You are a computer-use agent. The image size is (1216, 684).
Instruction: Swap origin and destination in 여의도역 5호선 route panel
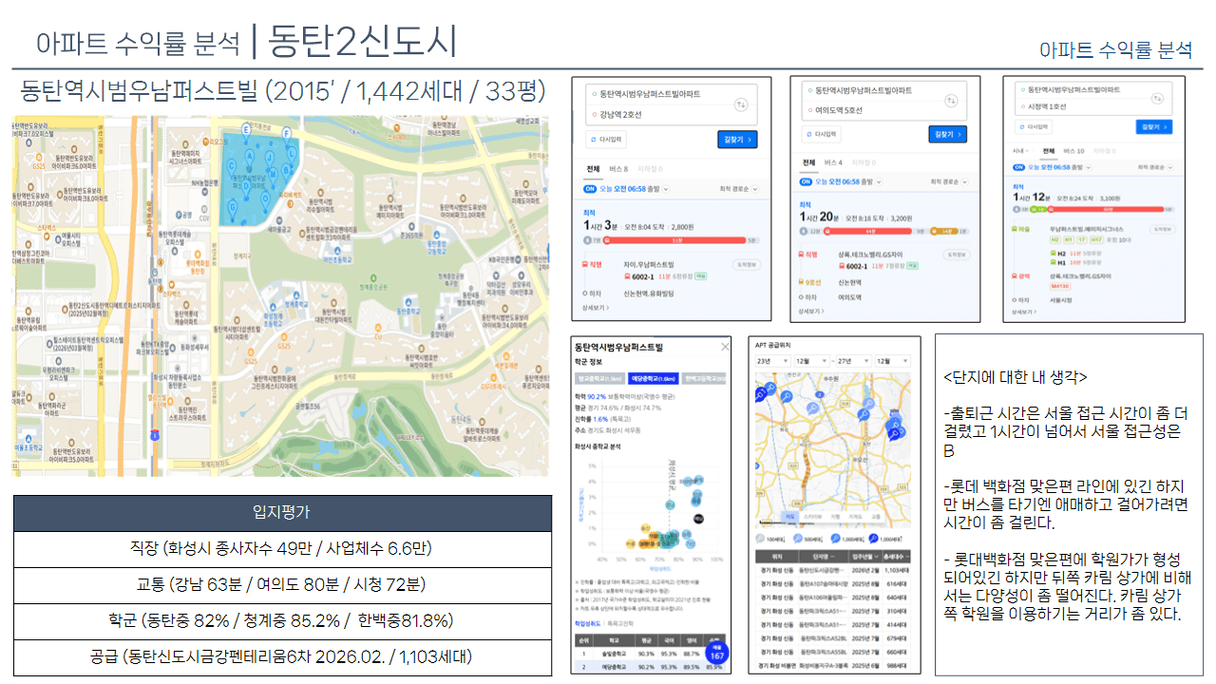point(951,101)
